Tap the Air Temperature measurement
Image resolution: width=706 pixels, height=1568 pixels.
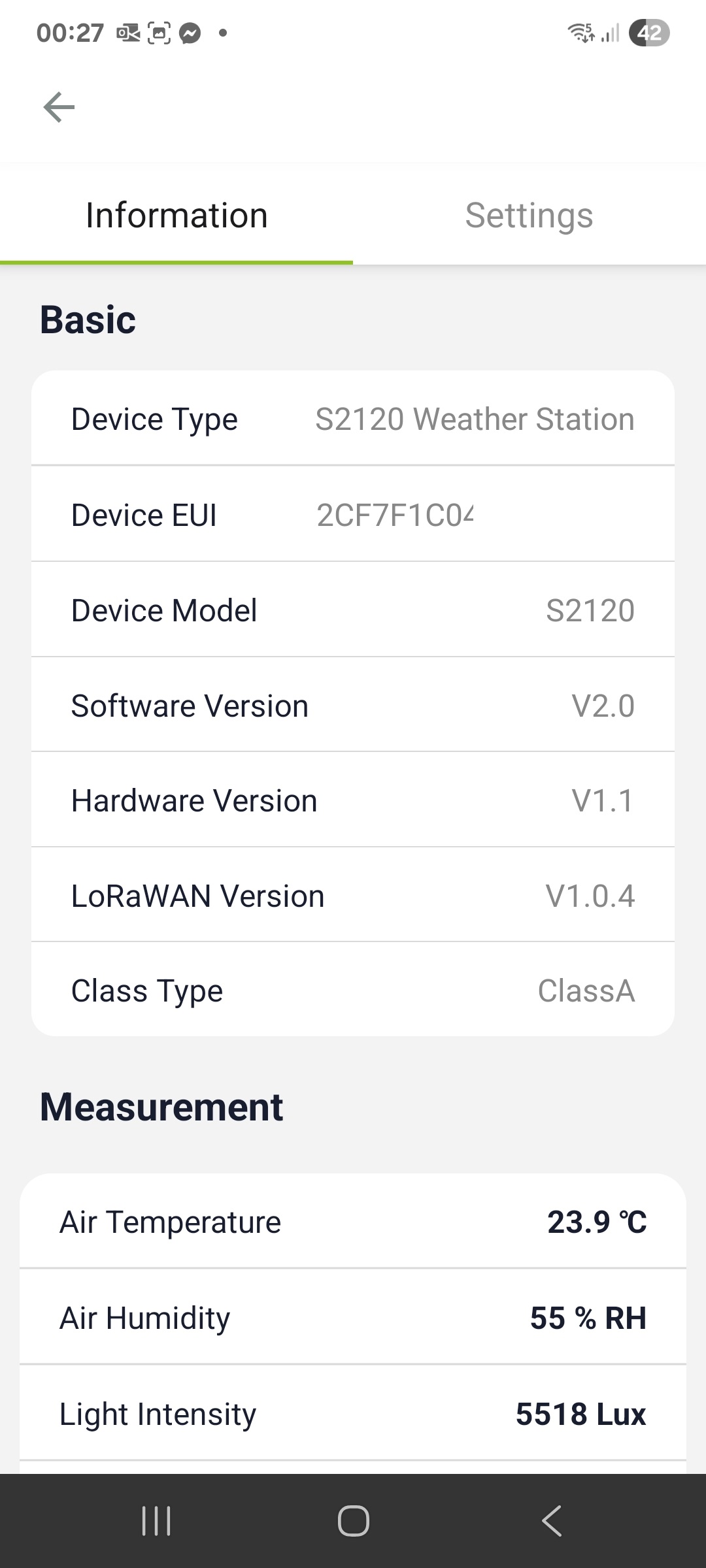[353, 1222]
